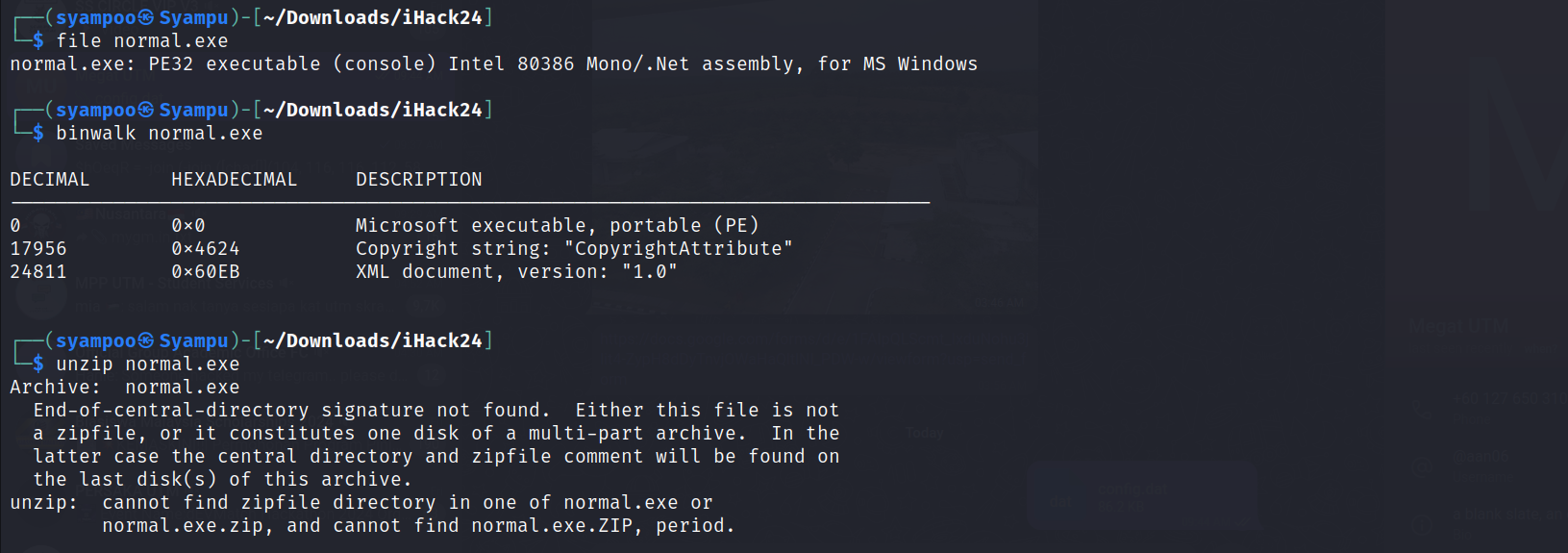The width and height of the screenshot is (1568, 553).
Task: Click the 'Archive:' label in unzip output
Action: tap(56, 387)
